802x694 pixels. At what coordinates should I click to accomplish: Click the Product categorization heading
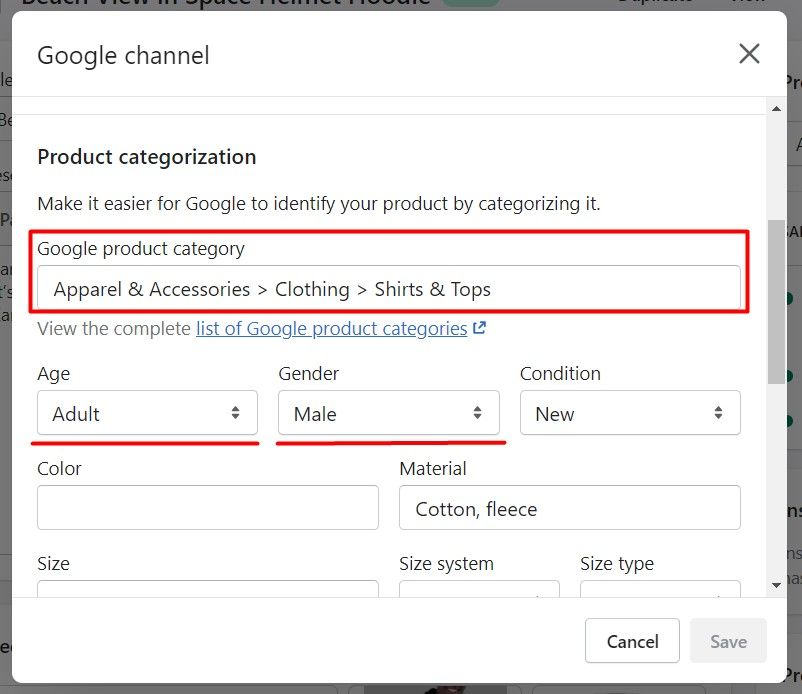[x=147, y=157]
